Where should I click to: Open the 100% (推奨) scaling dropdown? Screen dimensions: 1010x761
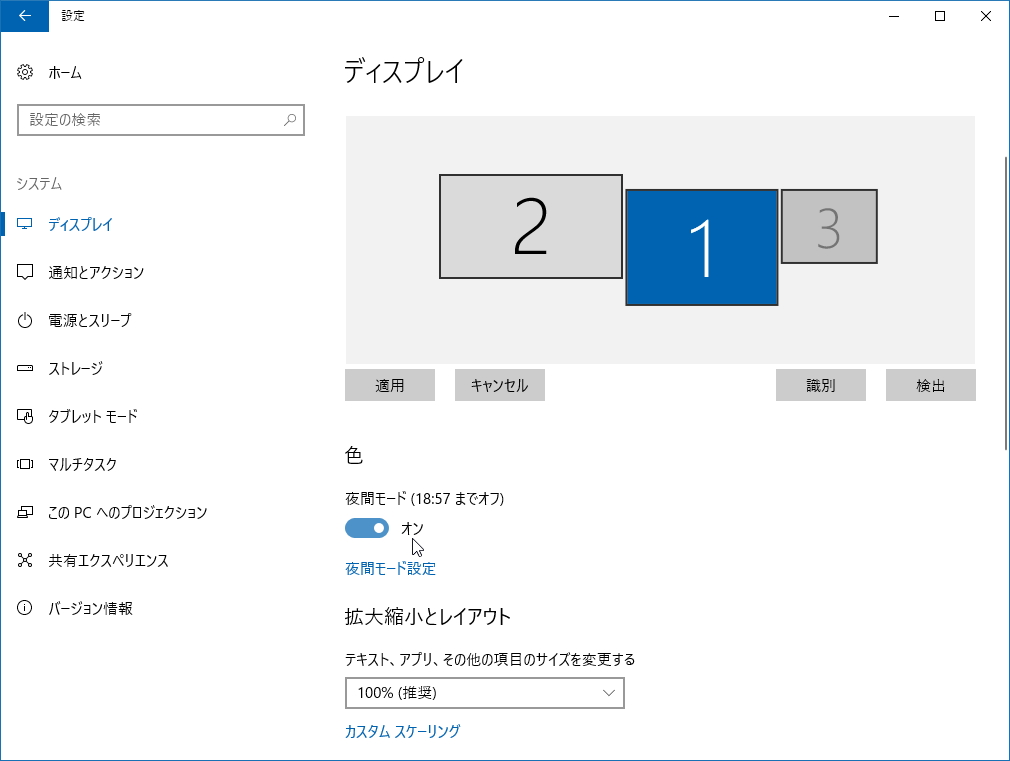point(484,692)
